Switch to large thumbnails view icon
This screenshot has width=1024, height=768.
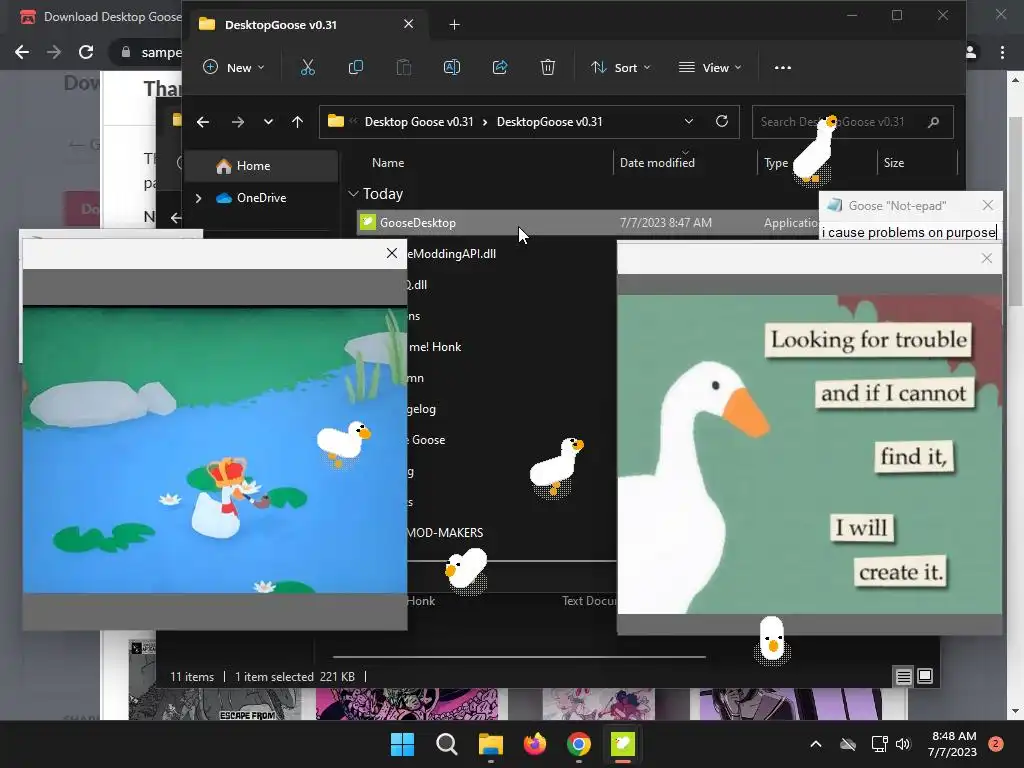pos(925,676)
